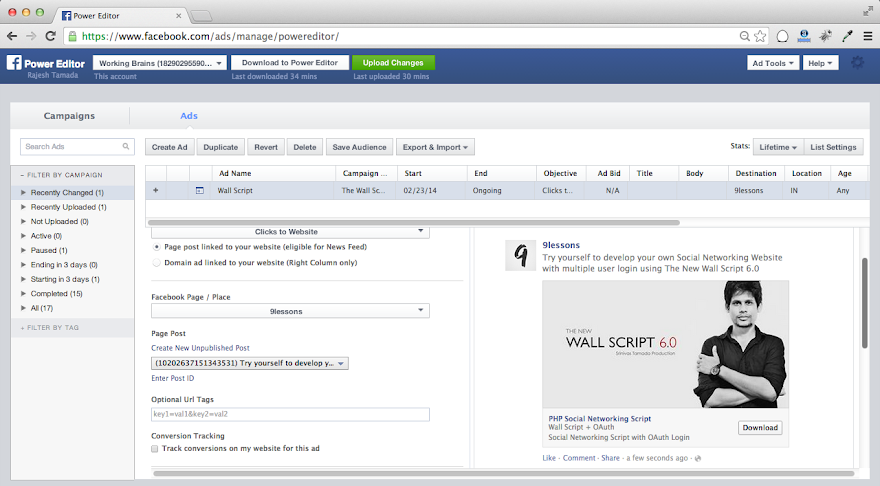Image resolution: width=880 pixels, height=486 pixels.
Task: Reload the Power Editor page
Action: point(51,36)
